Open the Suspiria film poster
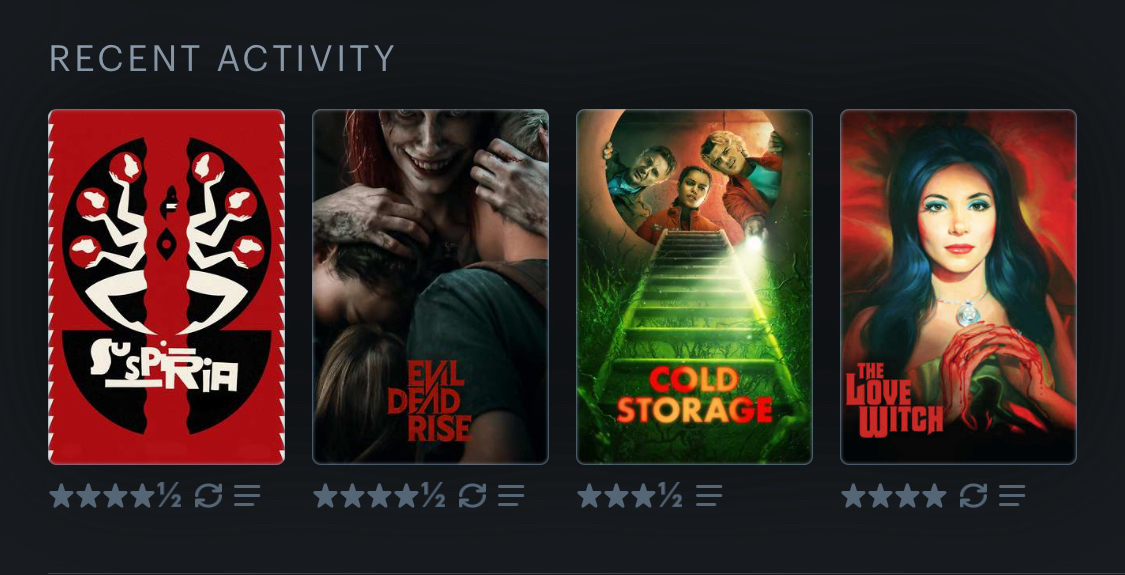Viewport: 1125px width, 575px height. coord(166,286)
